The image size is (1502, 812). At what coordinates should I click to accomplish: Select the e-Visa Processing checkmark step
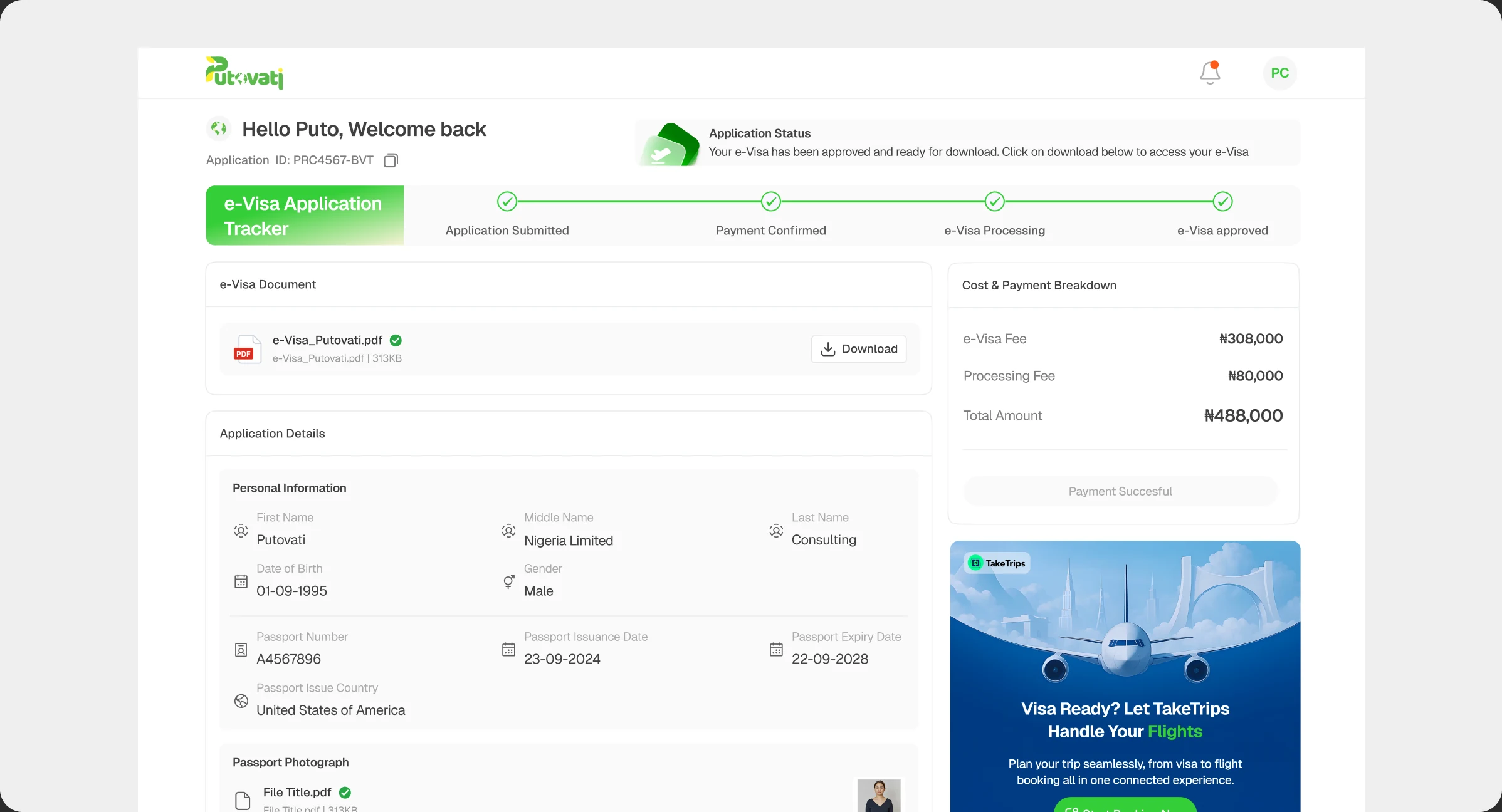(x=995, y=202)
